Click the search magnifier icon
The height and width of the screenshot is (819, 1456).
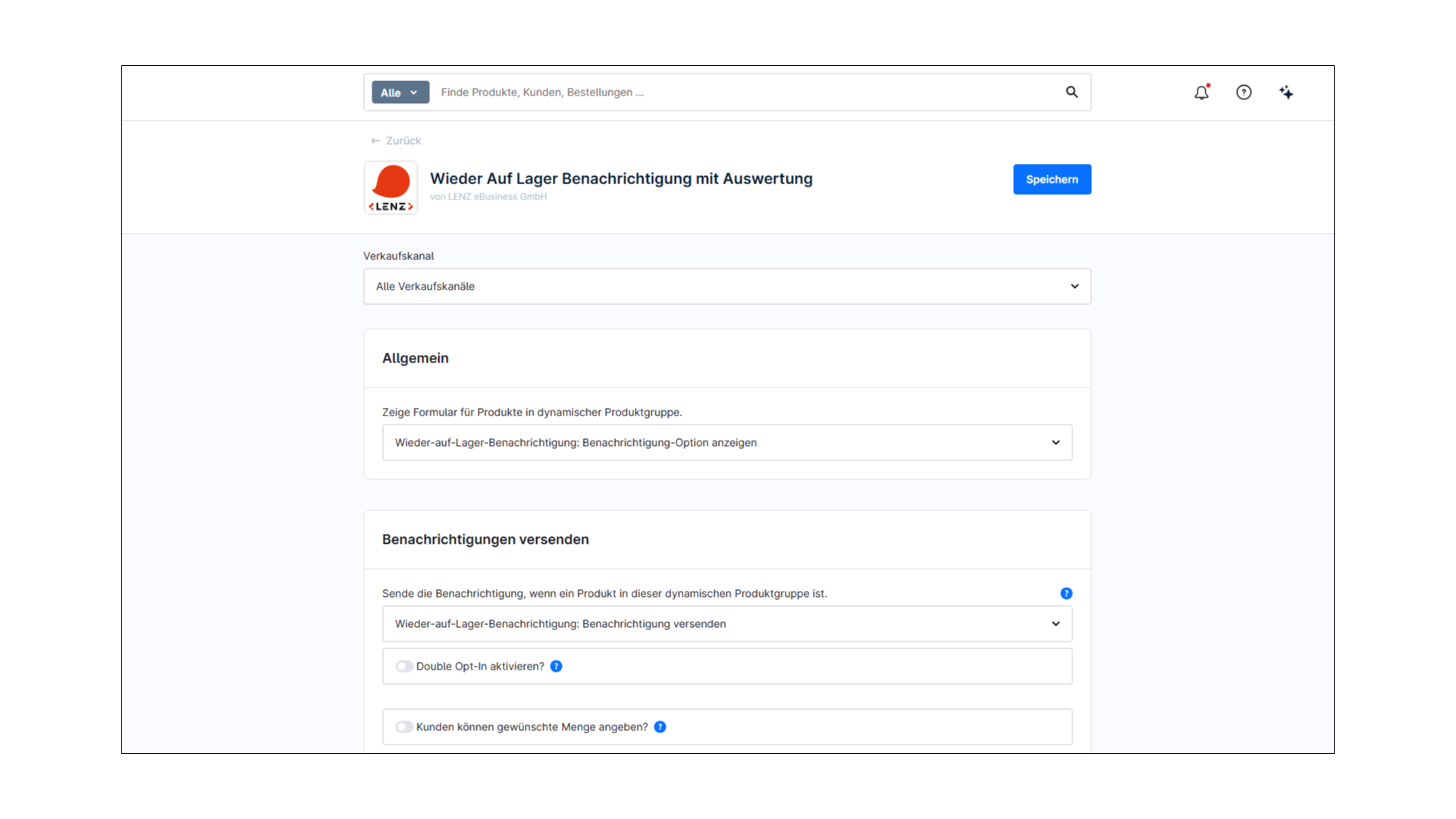[x=1072, y=92]
